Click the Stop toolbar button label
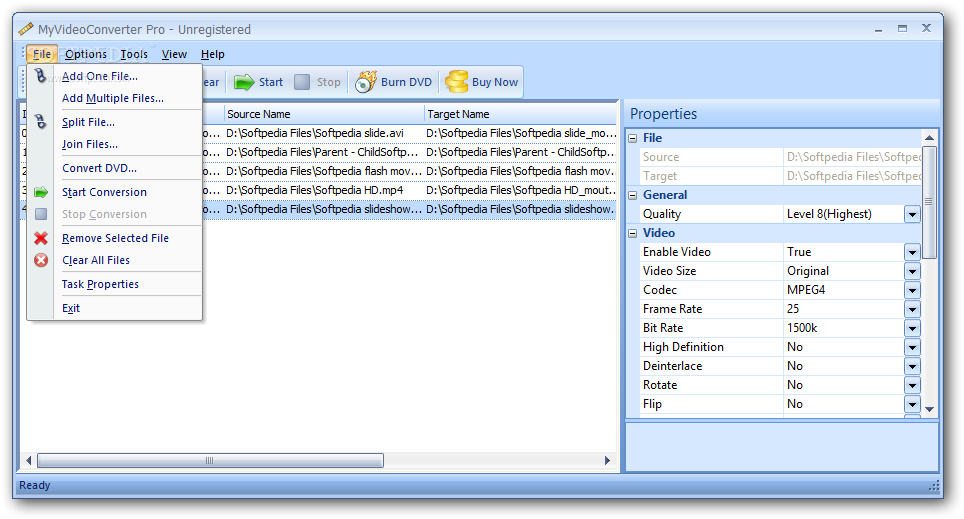Viewport: 964px width, 519px height. click(x=328, y=82)
